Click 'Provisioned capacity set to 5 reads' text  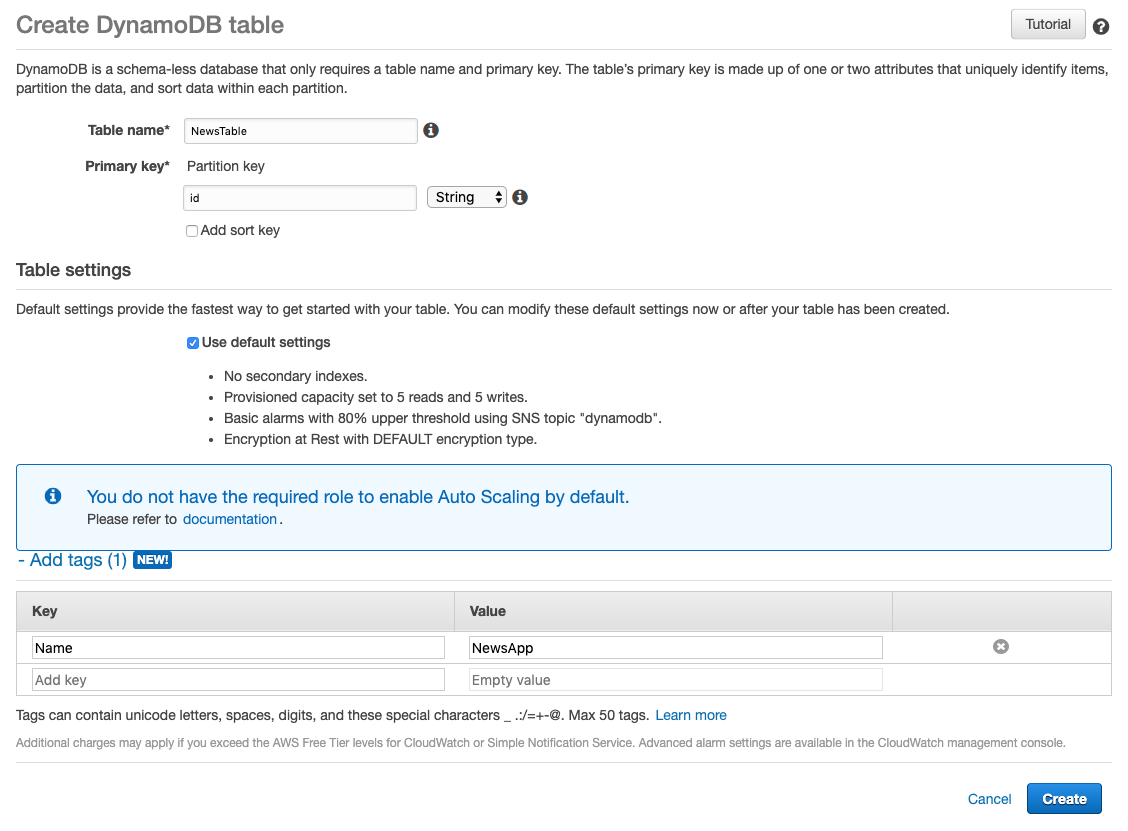coord(376,397)
